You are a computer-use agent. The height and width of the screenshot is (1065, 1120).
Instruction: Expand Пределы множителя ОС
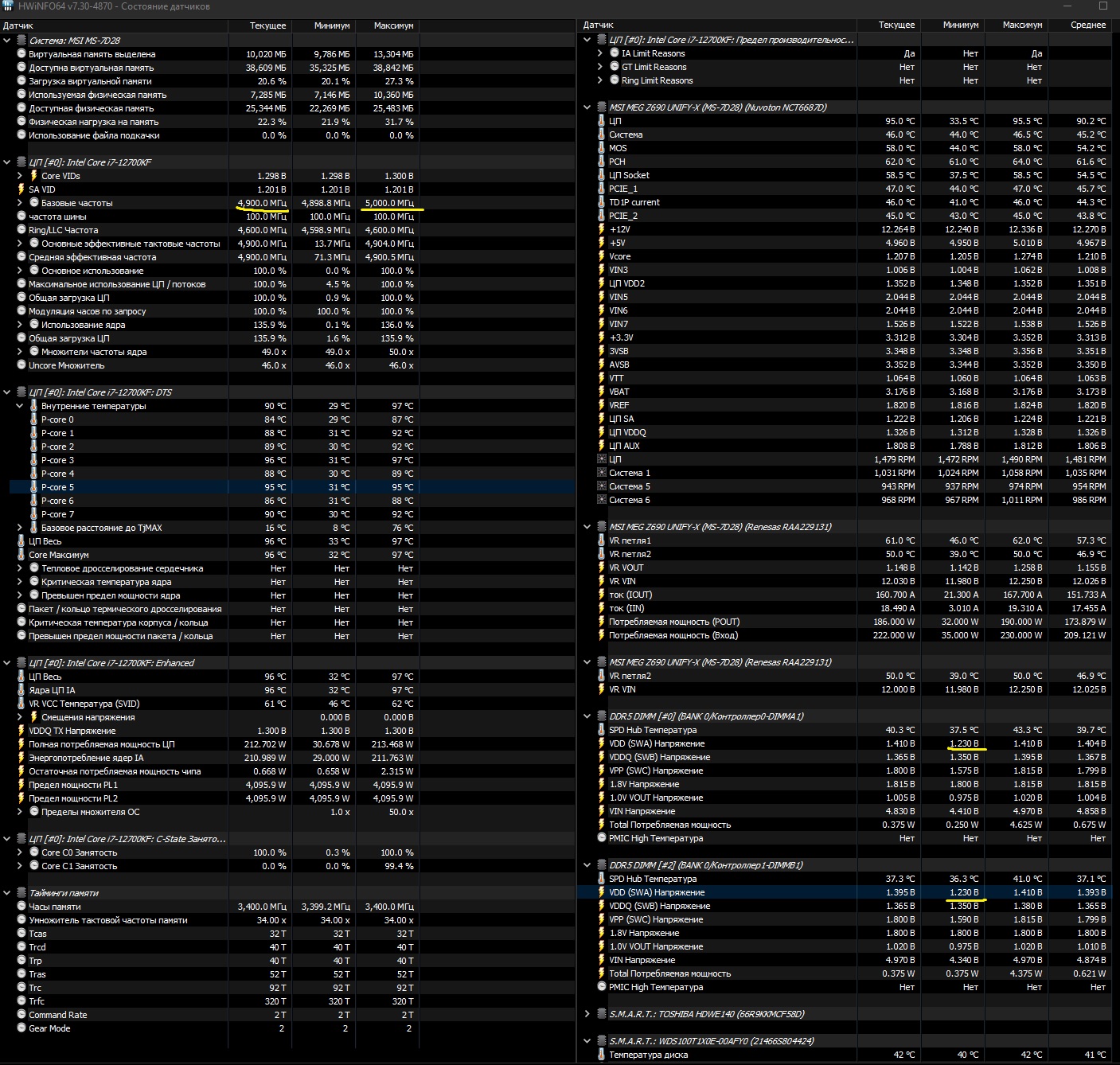click(x=20, y=812)
